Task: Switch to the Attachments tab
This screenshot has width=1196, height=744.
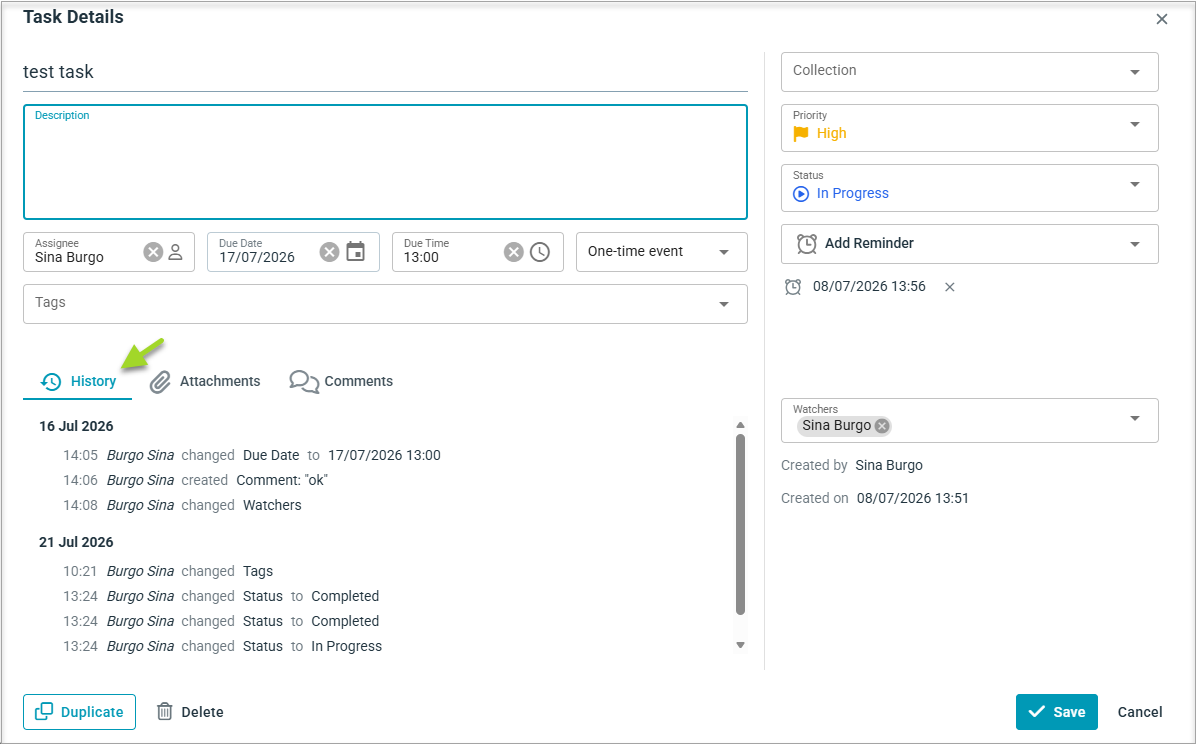Action: (x=204, y=382)
